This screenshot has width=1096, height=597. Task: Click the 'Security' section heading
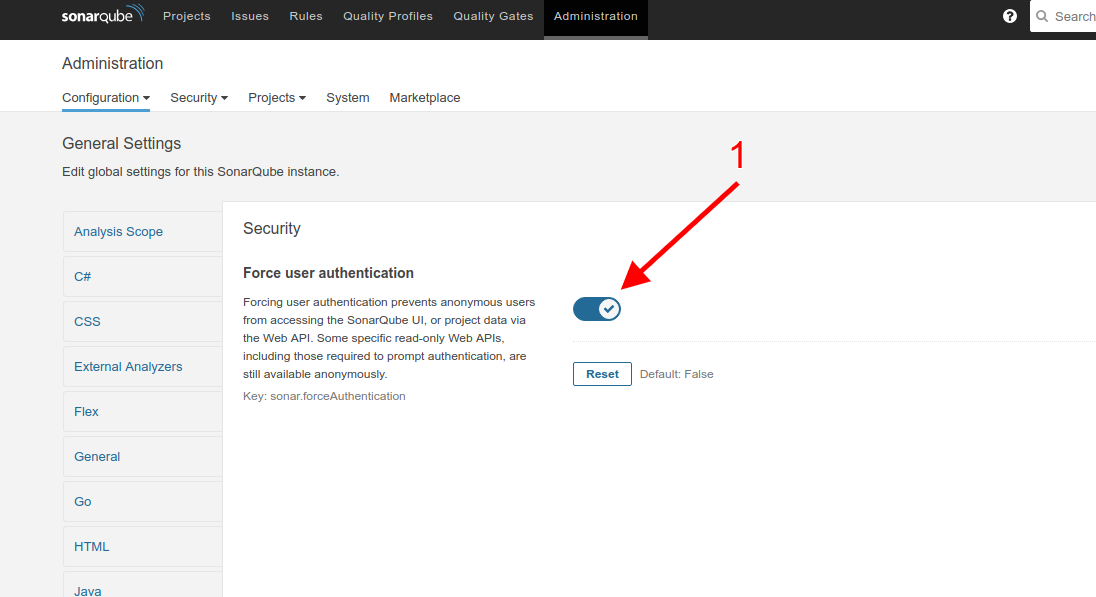coord(272,229)
